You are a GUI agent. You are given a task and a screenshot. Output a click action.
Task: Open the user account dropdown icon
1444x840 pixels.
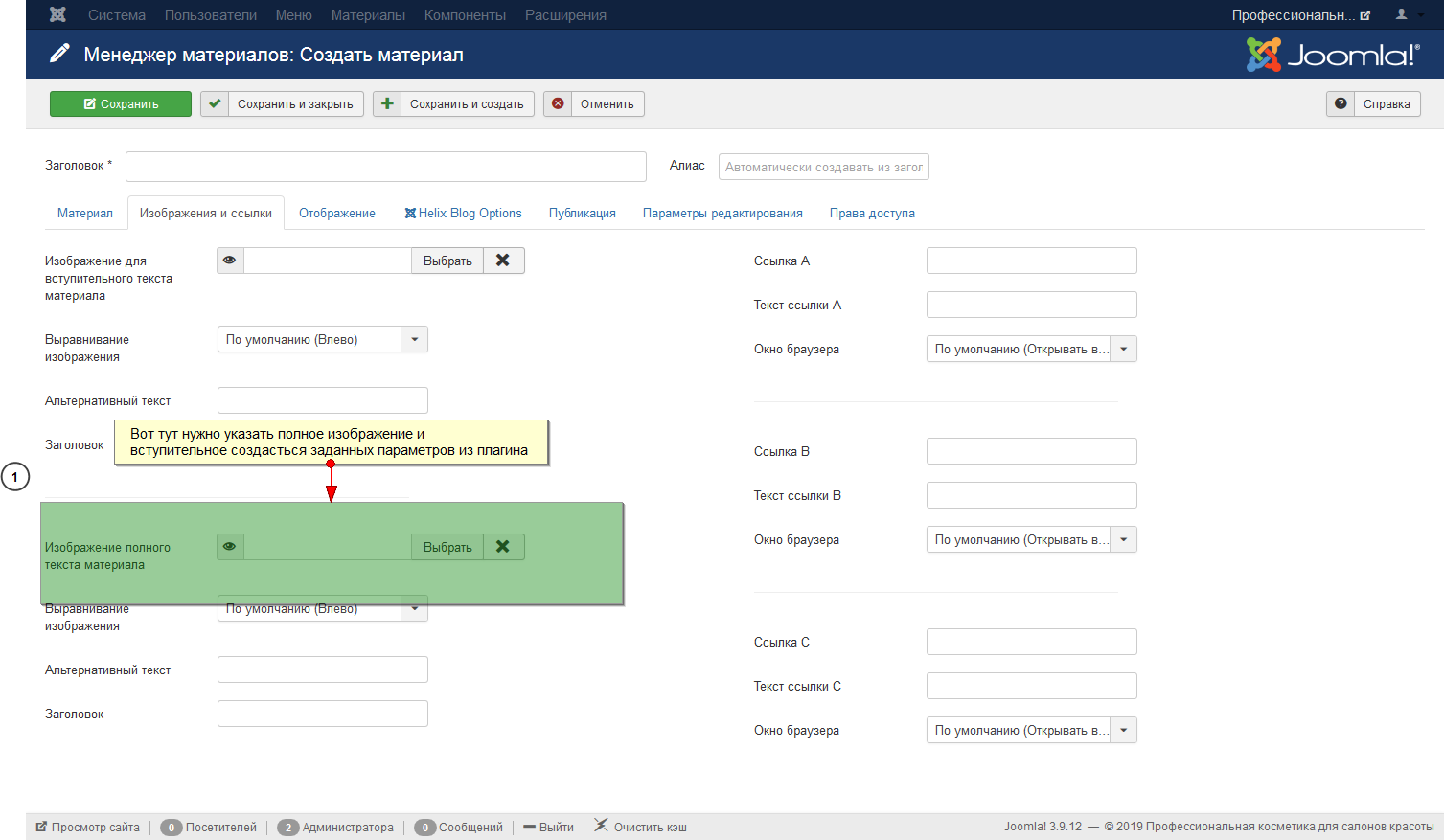pyautogui.click(x=1409, y=14)
